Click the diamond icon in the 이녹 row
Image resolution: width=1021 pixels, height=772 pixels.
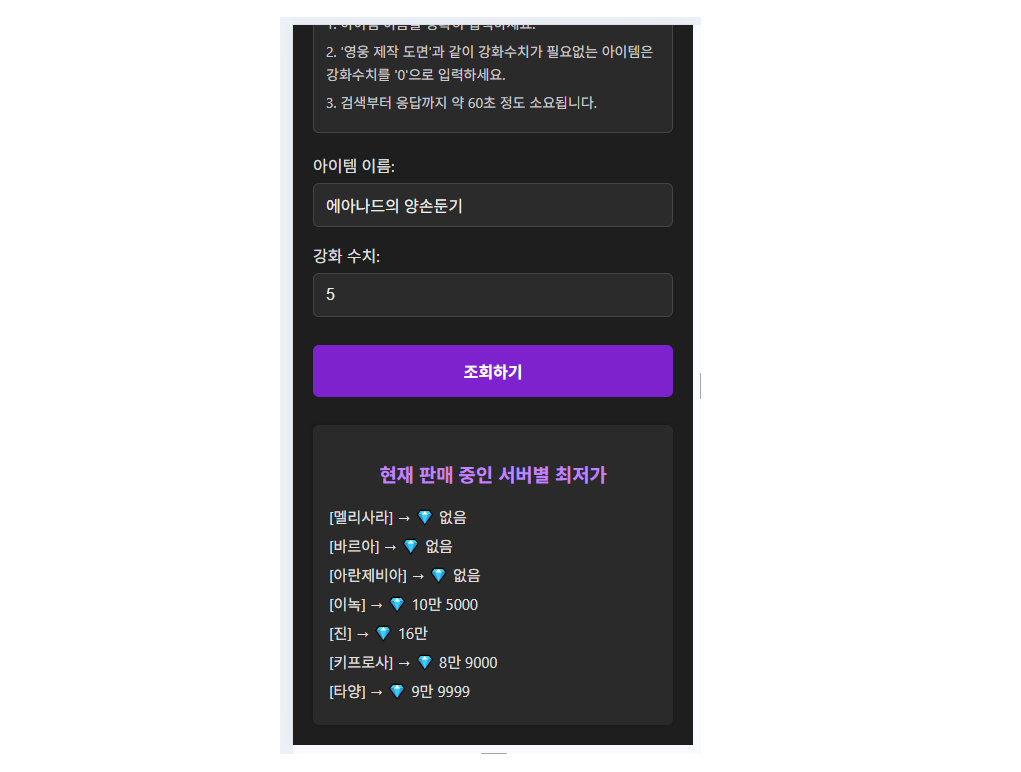coord(397,605)
